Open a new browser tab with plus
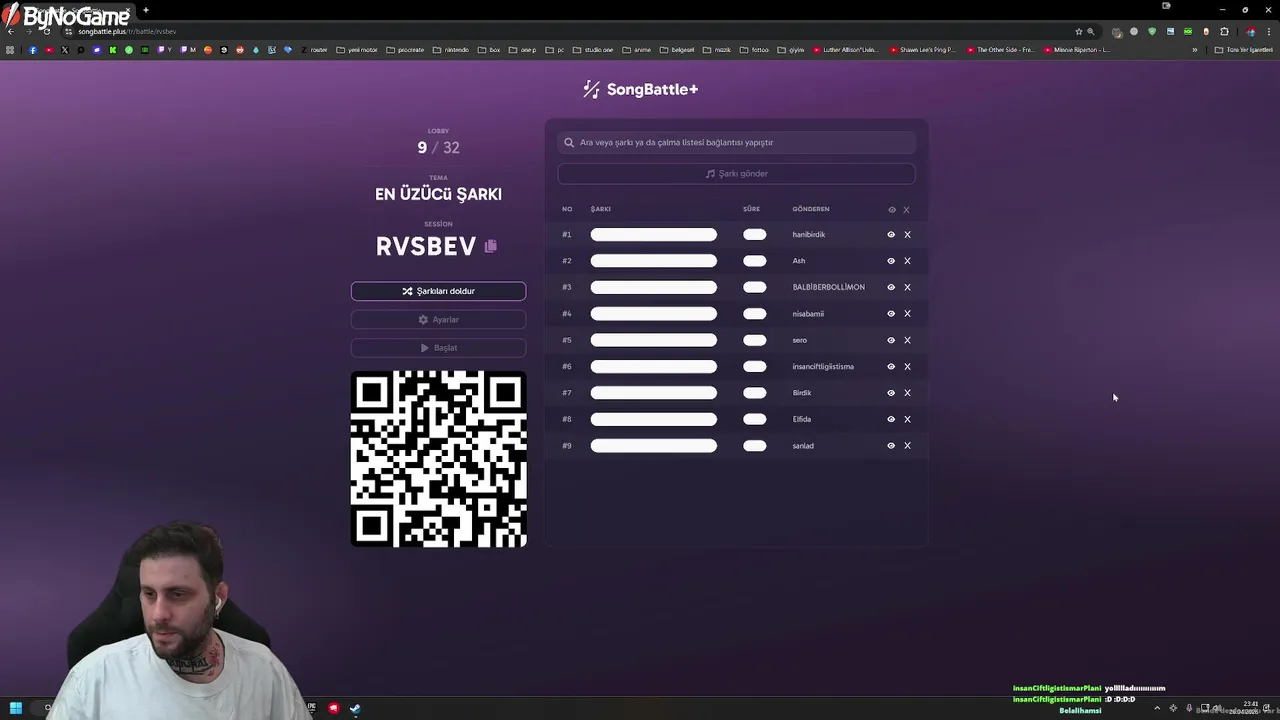The image size is (1280, 720). pyautogui.click(x=146, y=10)
